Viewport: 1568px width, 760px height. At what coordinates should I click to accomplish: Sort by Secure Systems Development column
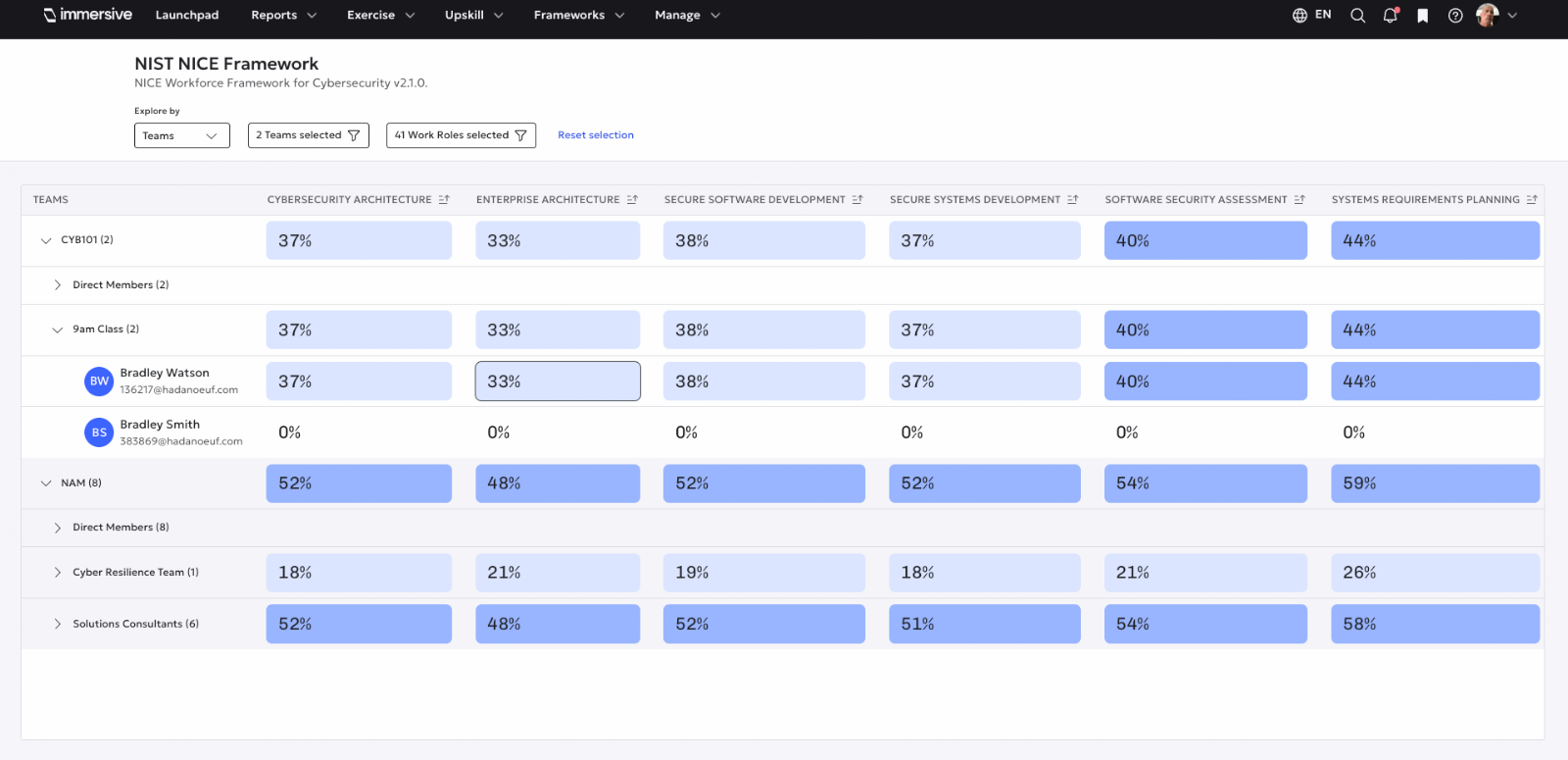point(1073,199)
